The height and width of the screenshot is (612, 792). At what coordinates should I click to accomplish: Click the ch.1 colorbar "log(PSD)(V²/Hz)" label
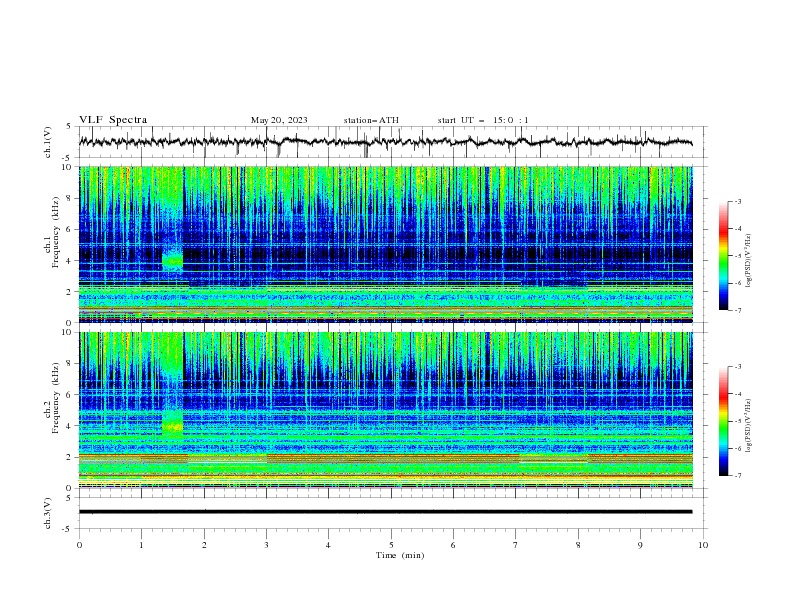coord(749,261)
